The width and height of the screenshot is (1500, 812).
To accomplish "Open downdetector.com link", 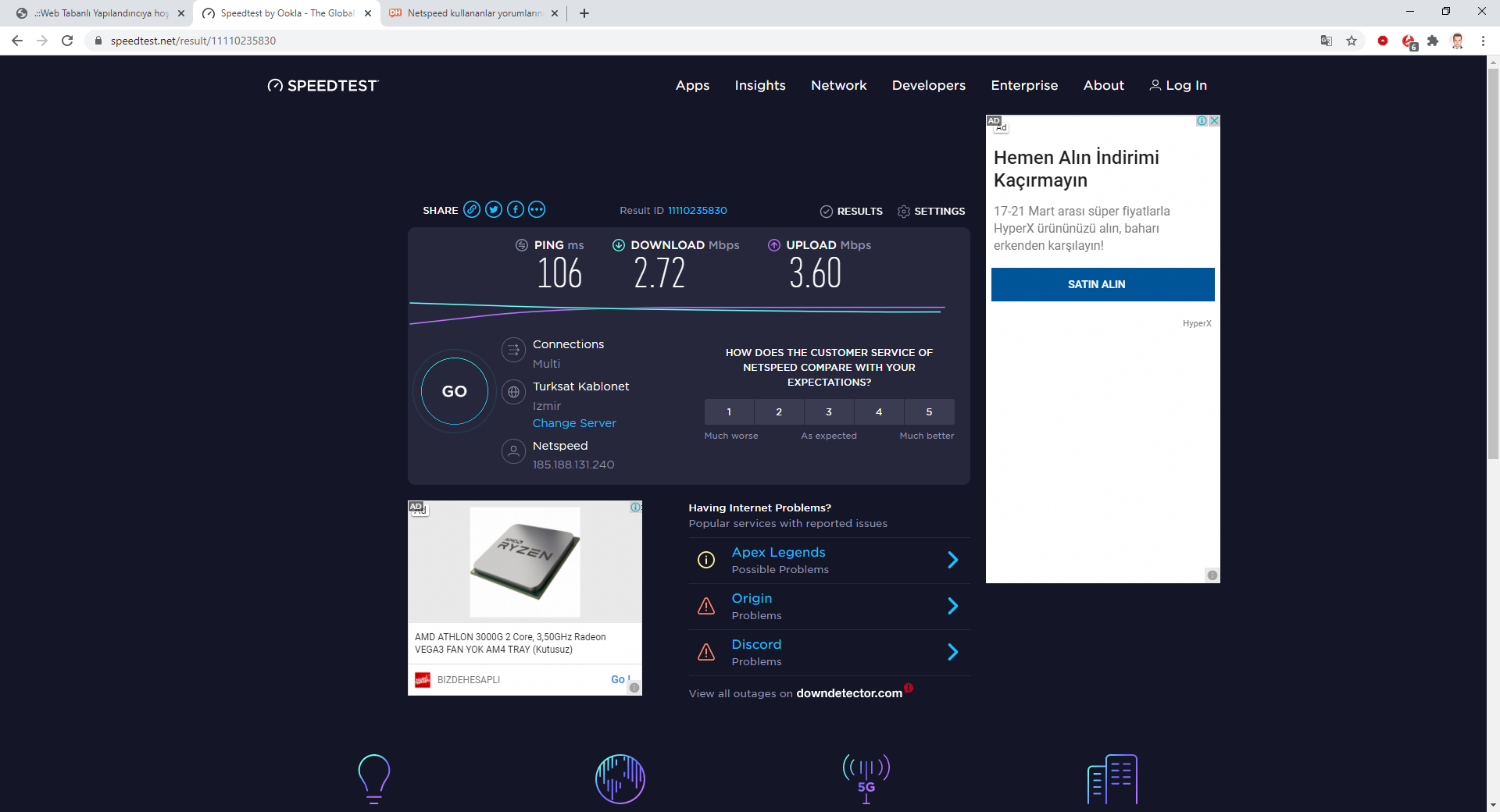I will click(x=849, y=693).
